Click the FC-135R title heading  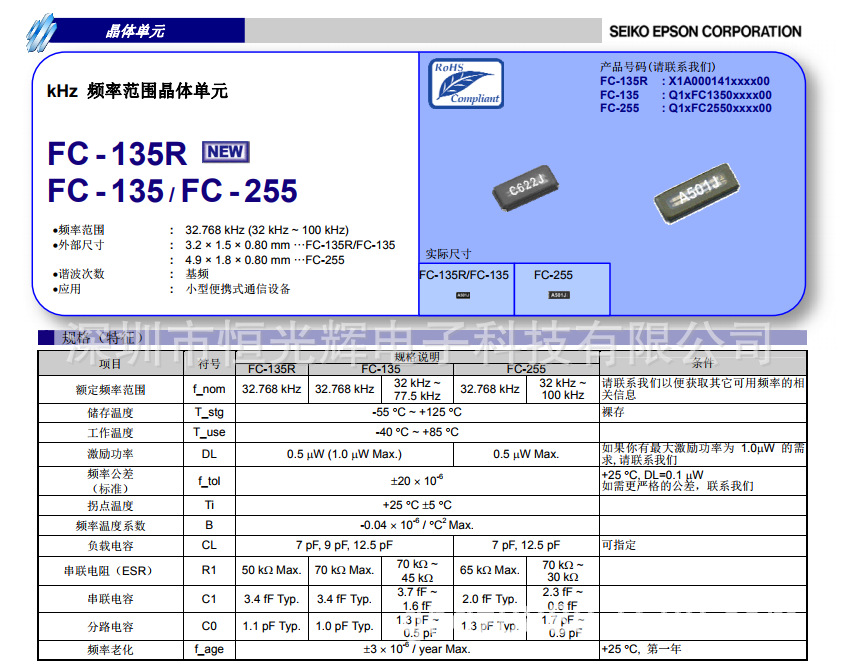(117, 153)
